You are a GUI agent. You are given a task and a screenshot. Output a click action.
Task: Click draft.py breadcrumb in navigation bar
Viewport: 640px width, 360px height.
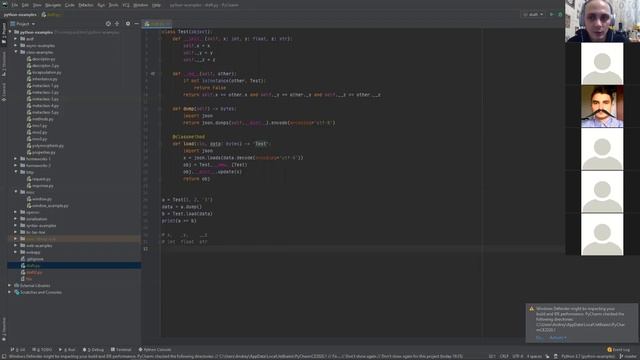(52, 15)
